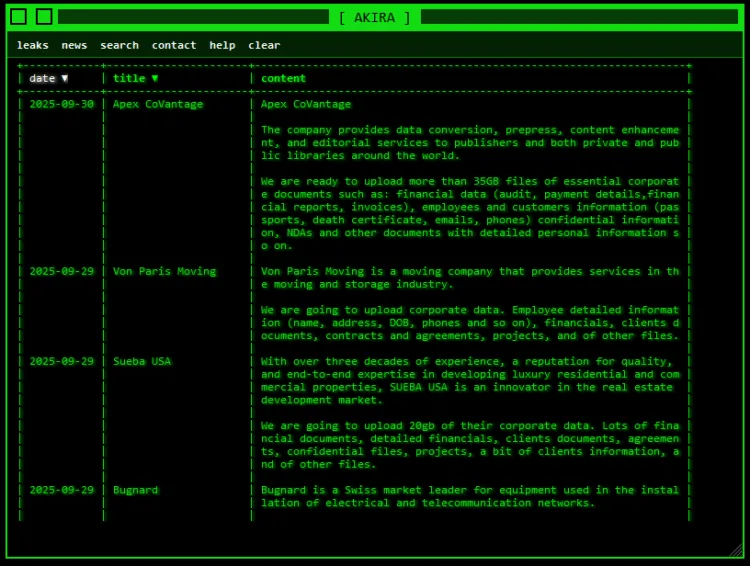This screenshot has width=750, height=566.
Task: Select the Apex CoVantage title cell
Action: tap(158, 104)
